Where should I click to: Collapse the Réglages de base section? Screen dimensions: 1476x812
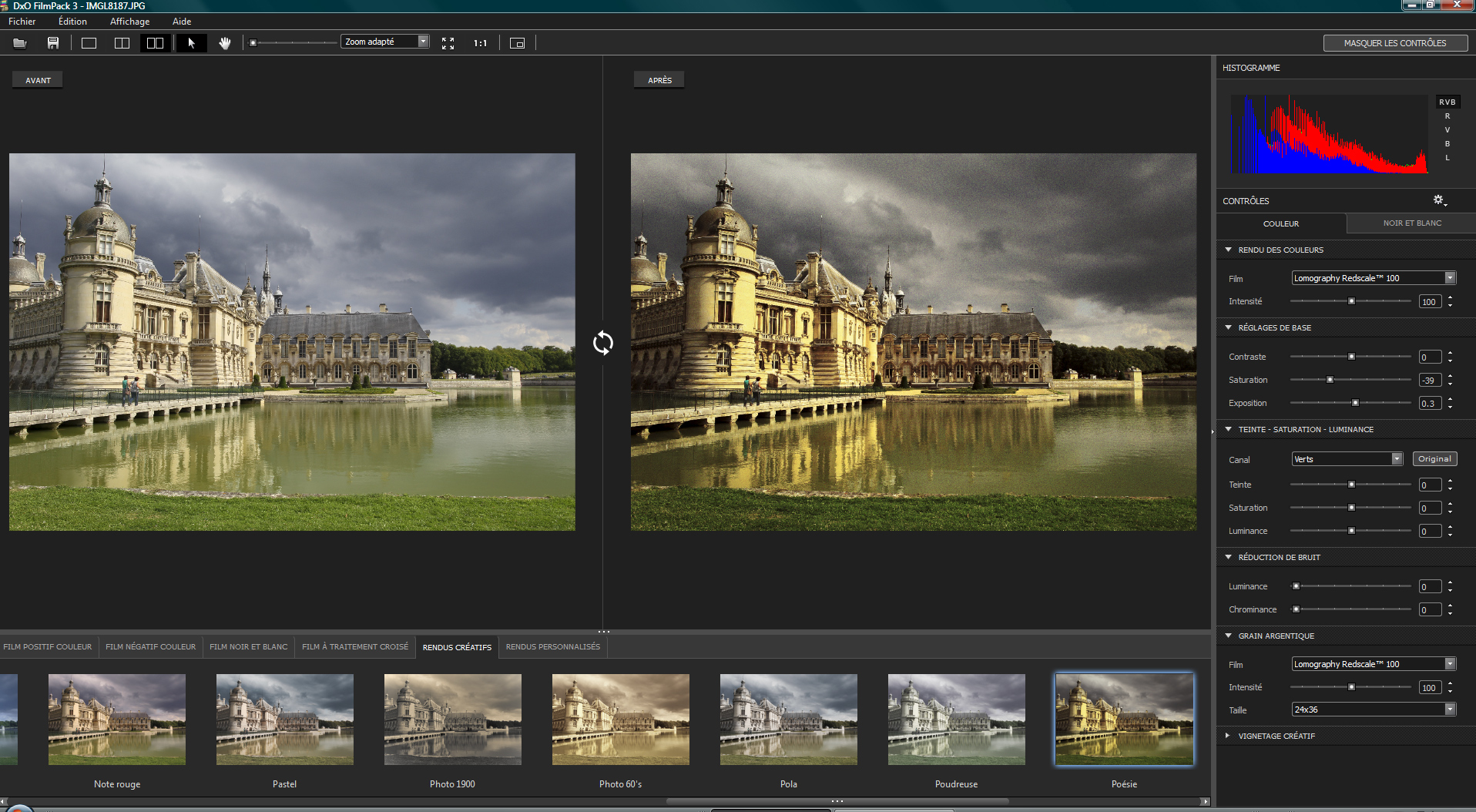coord(1228,327)
